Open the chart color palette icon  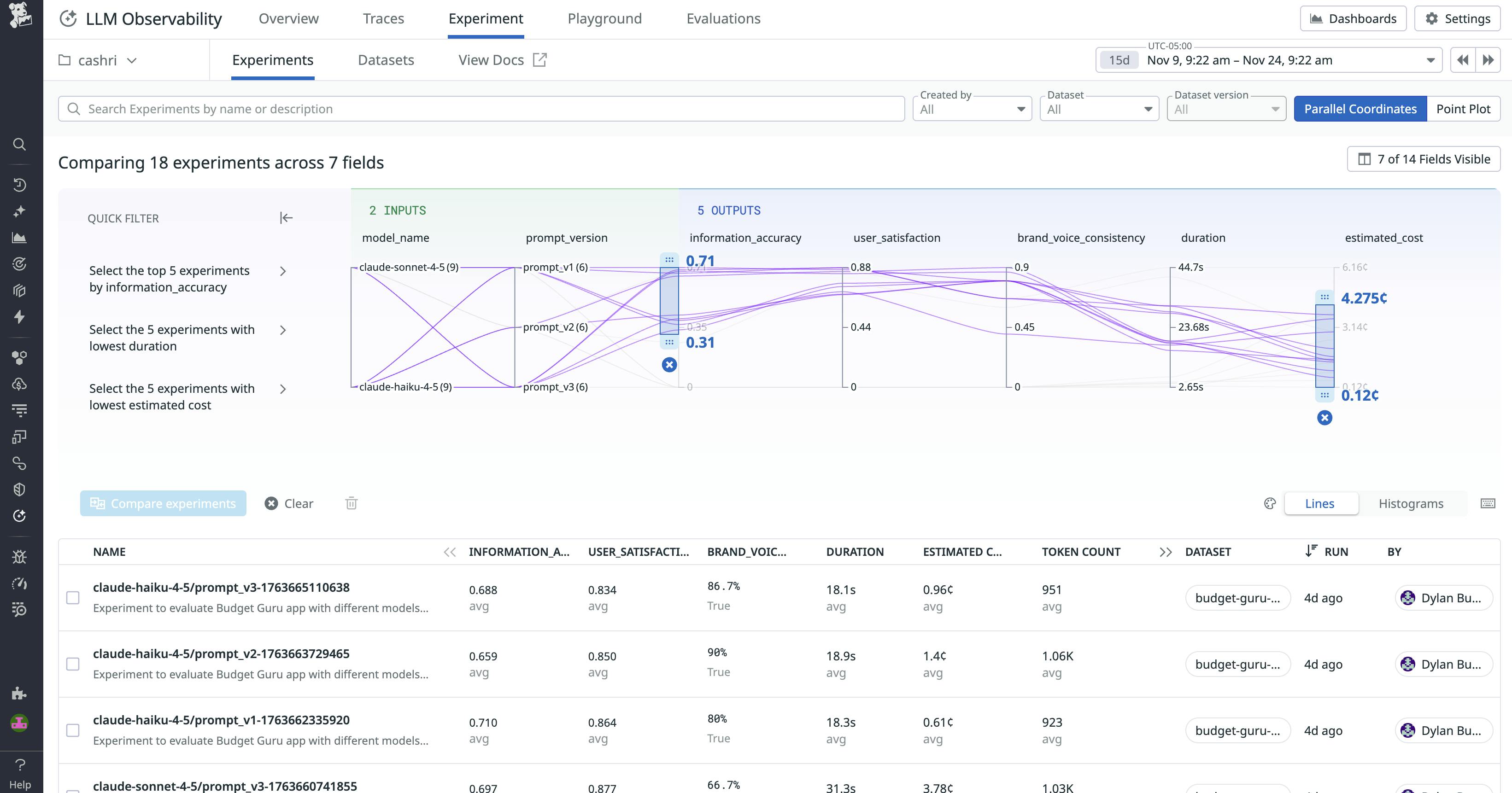pyautogui.click(x=1270, y=503)
